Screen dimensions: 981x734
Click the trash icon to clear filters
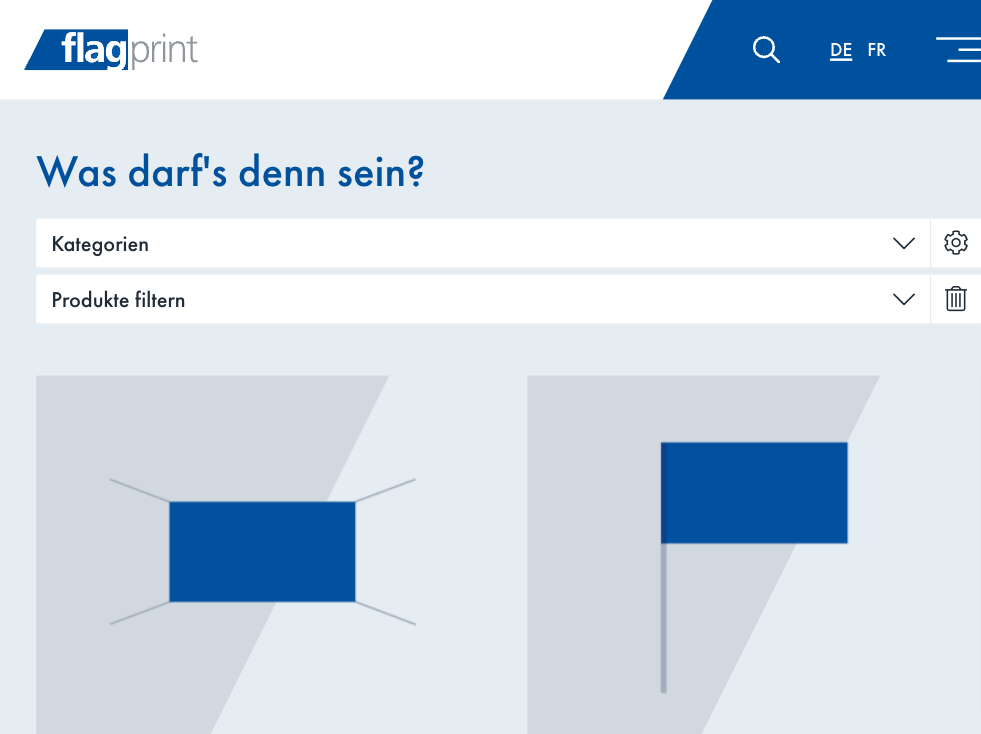(956, 299)
